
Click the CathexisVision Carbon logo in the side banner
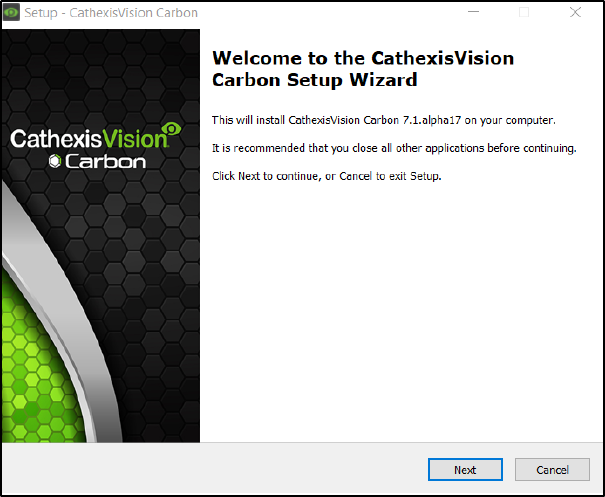pos(96,145)
